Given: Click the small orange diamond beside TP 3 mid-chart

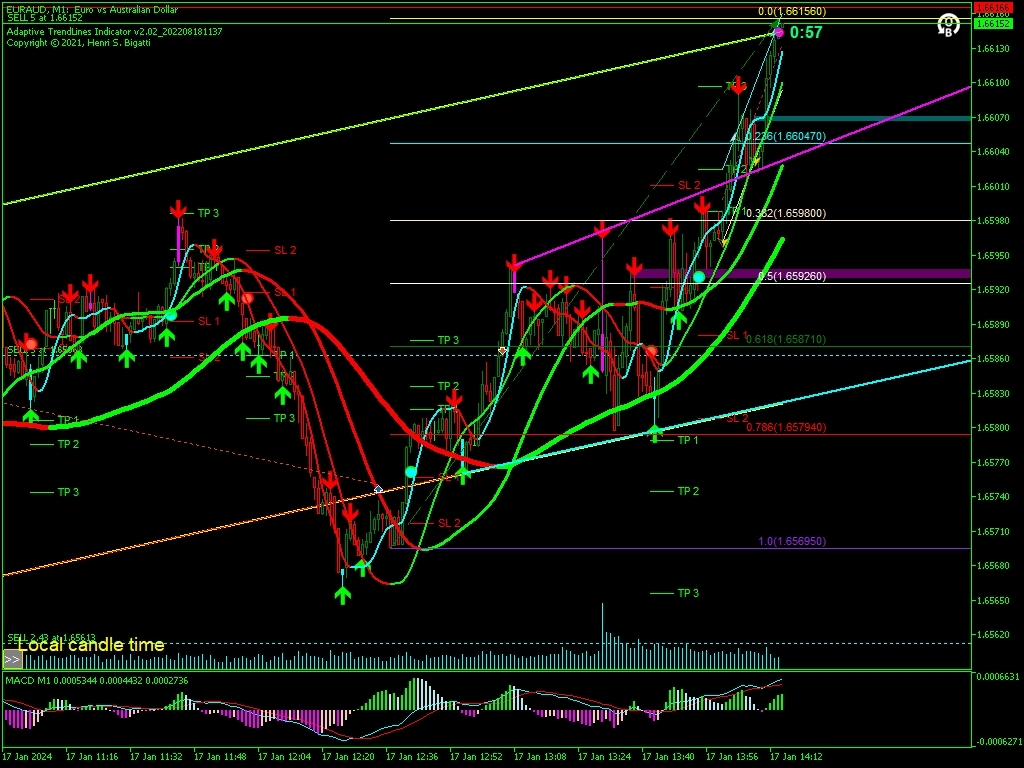Looking at the screenshot, I should [502, 351].
